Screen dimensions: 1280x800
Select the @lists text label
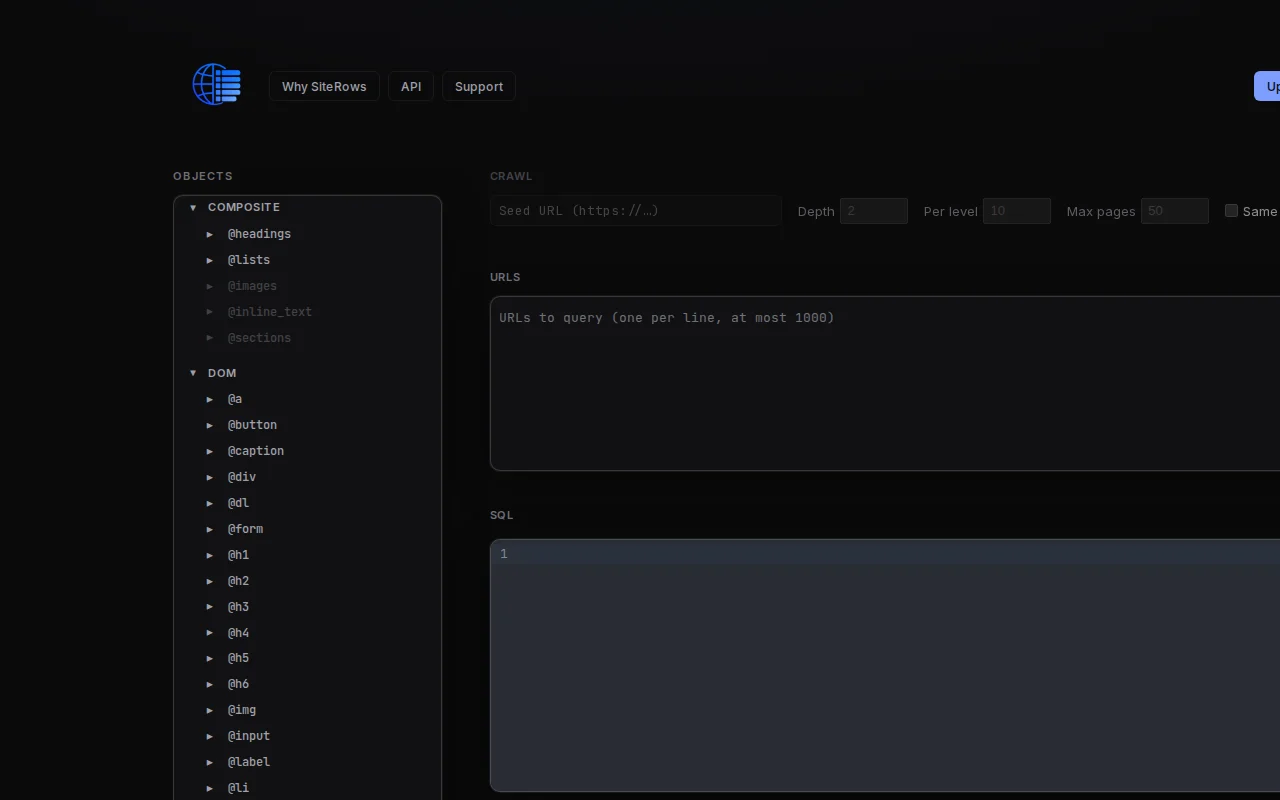[x=249, y=260]
